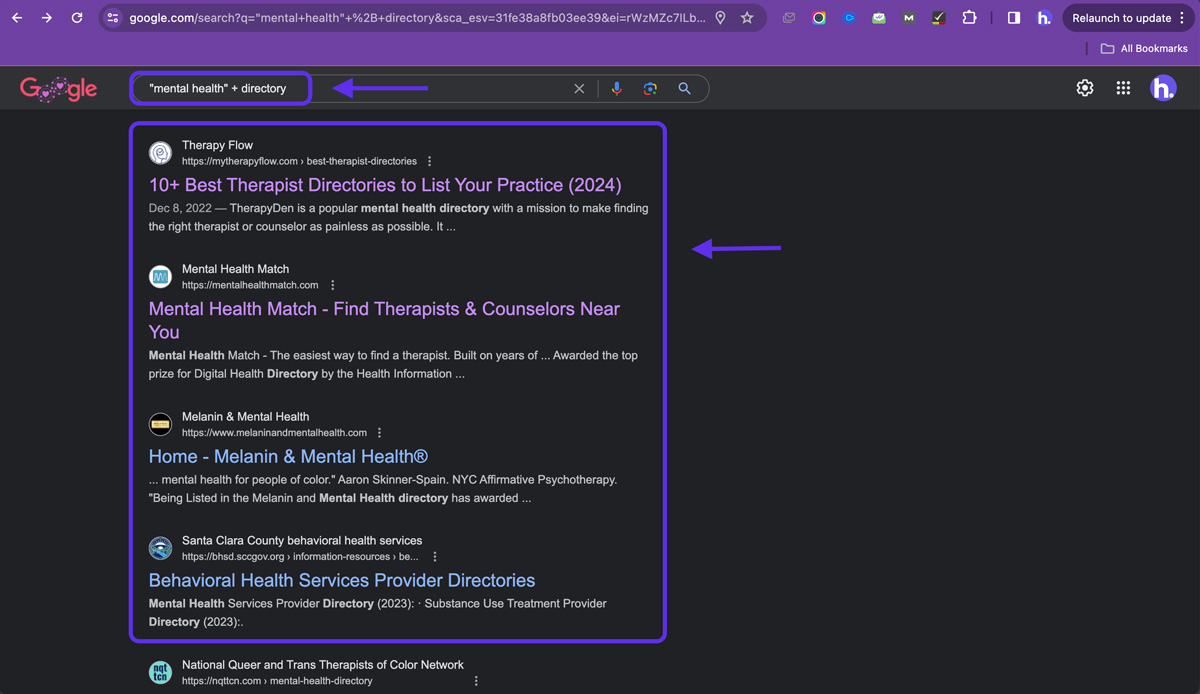The height and width of the screenshot is (694, 1200).
Task: Open more options for Mental Health Match result
Action: (333, 285)
